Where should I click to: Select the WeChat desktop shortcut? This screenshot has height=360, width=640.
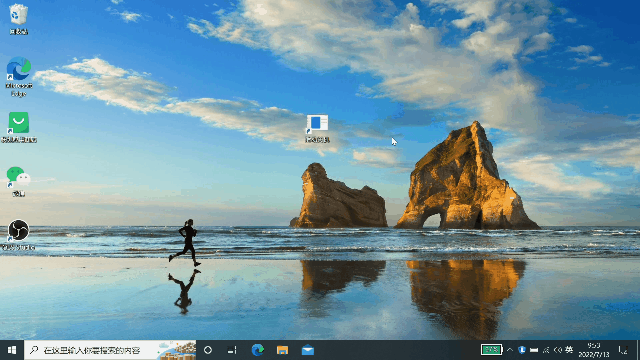click(x=18, y=181)
